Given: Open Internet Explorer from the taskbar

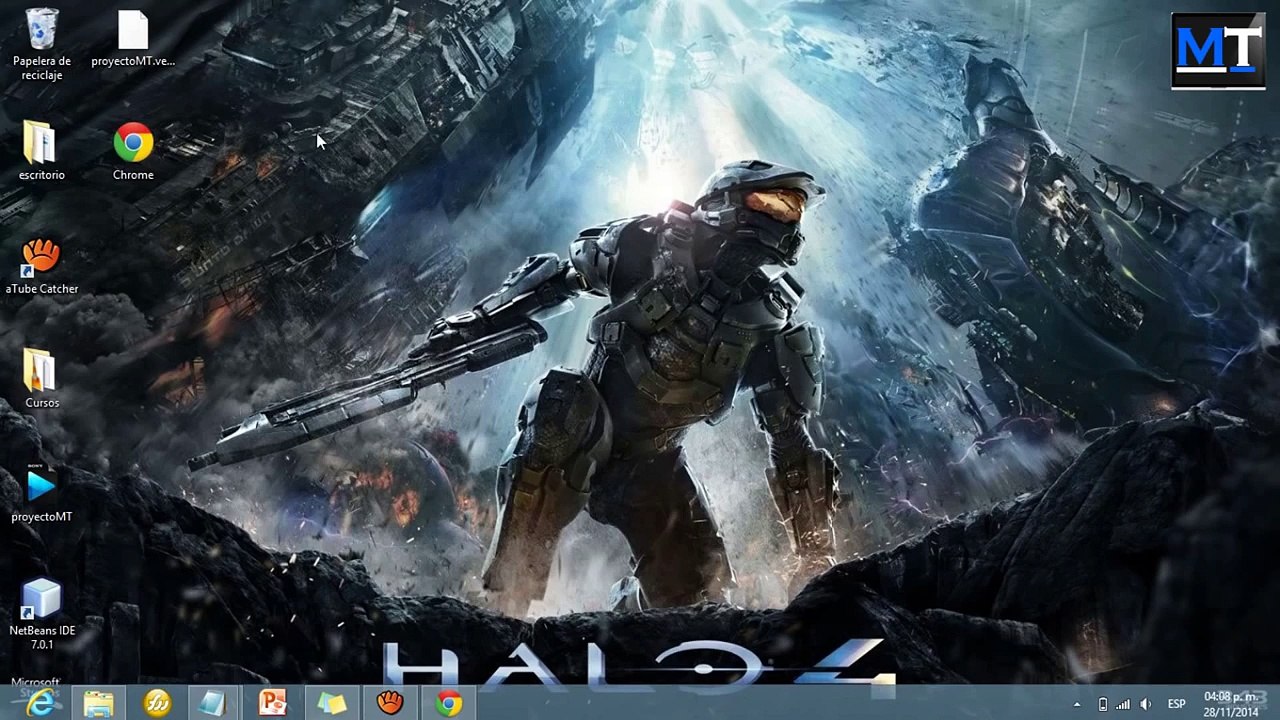Looking at the screenshot, I should [x=41, y=704].
